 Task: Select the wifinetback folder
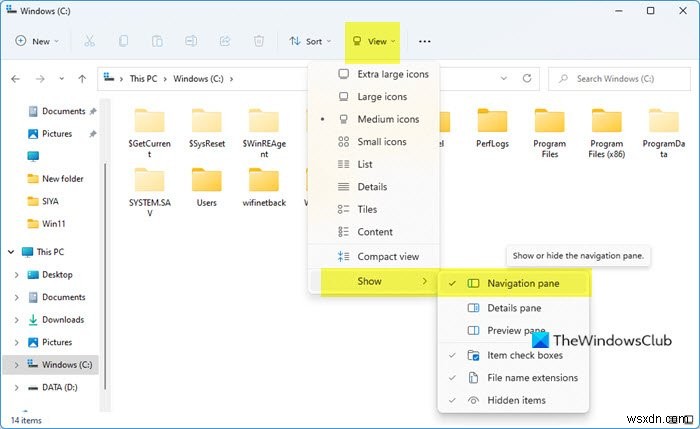(264, 187)
